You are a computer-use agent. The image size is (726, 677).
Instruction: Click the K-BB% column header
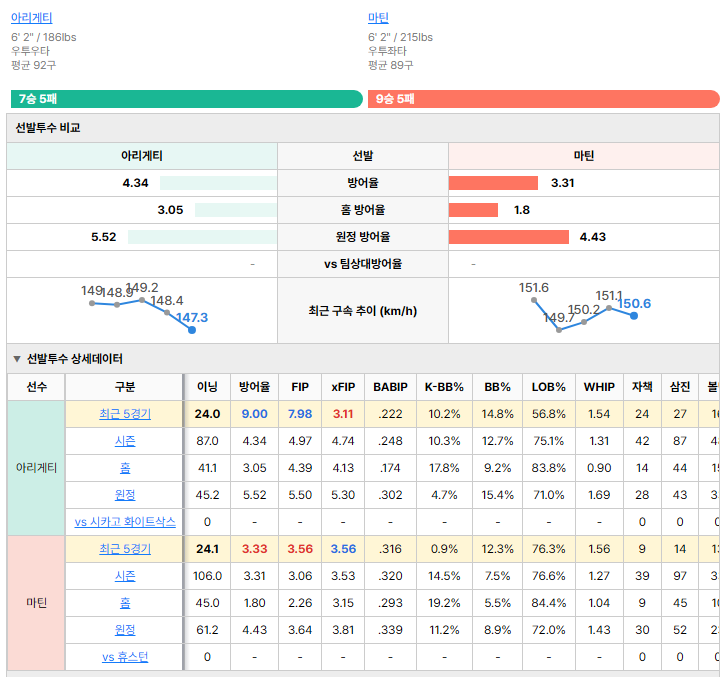[444, 387]
